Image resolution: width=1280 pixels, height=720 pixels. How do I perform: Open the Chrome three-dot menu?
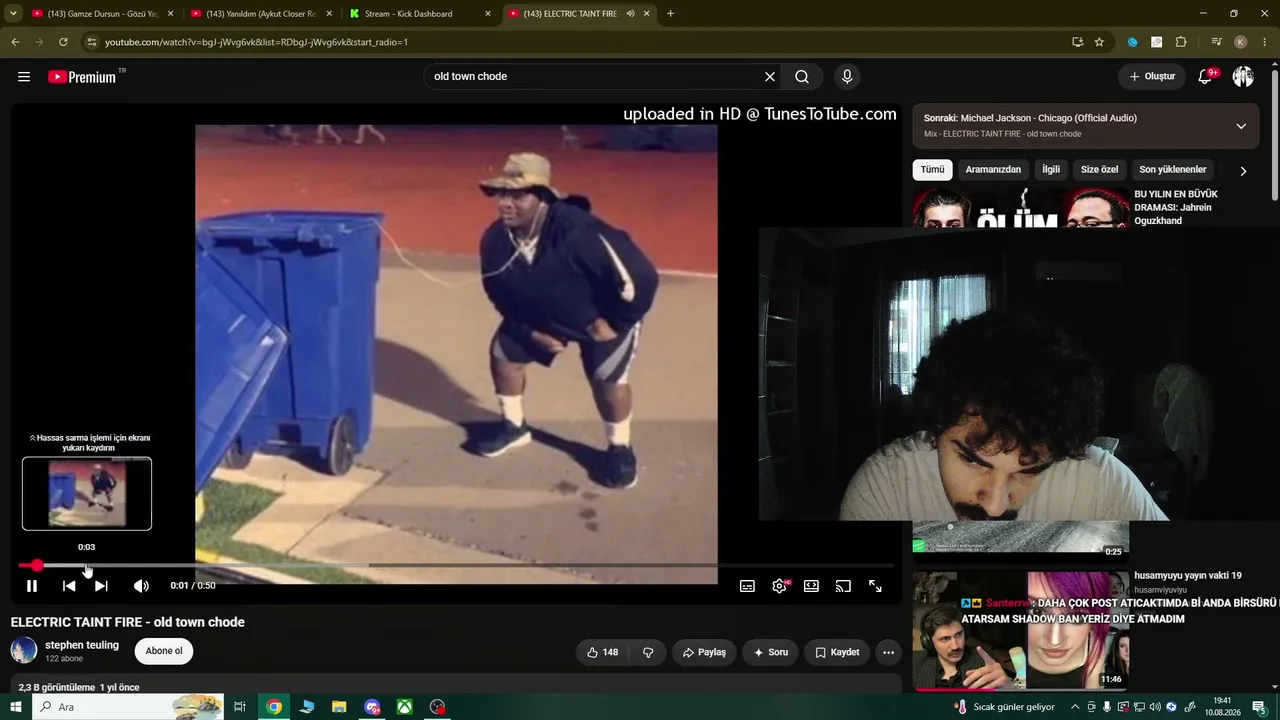pos(1264,42)
